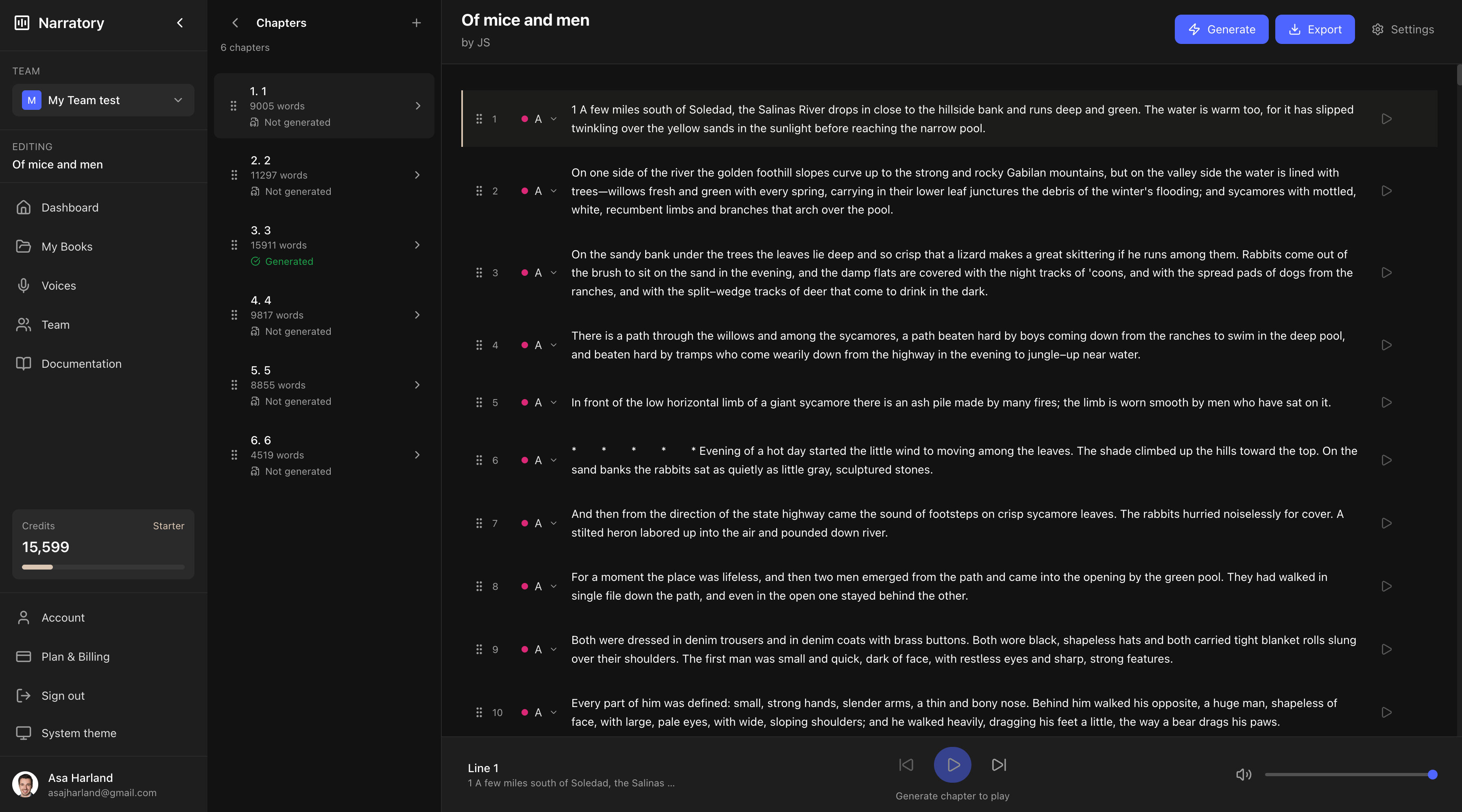Sign out of the account
This screenshot has width=1462, height=812.
103,696
